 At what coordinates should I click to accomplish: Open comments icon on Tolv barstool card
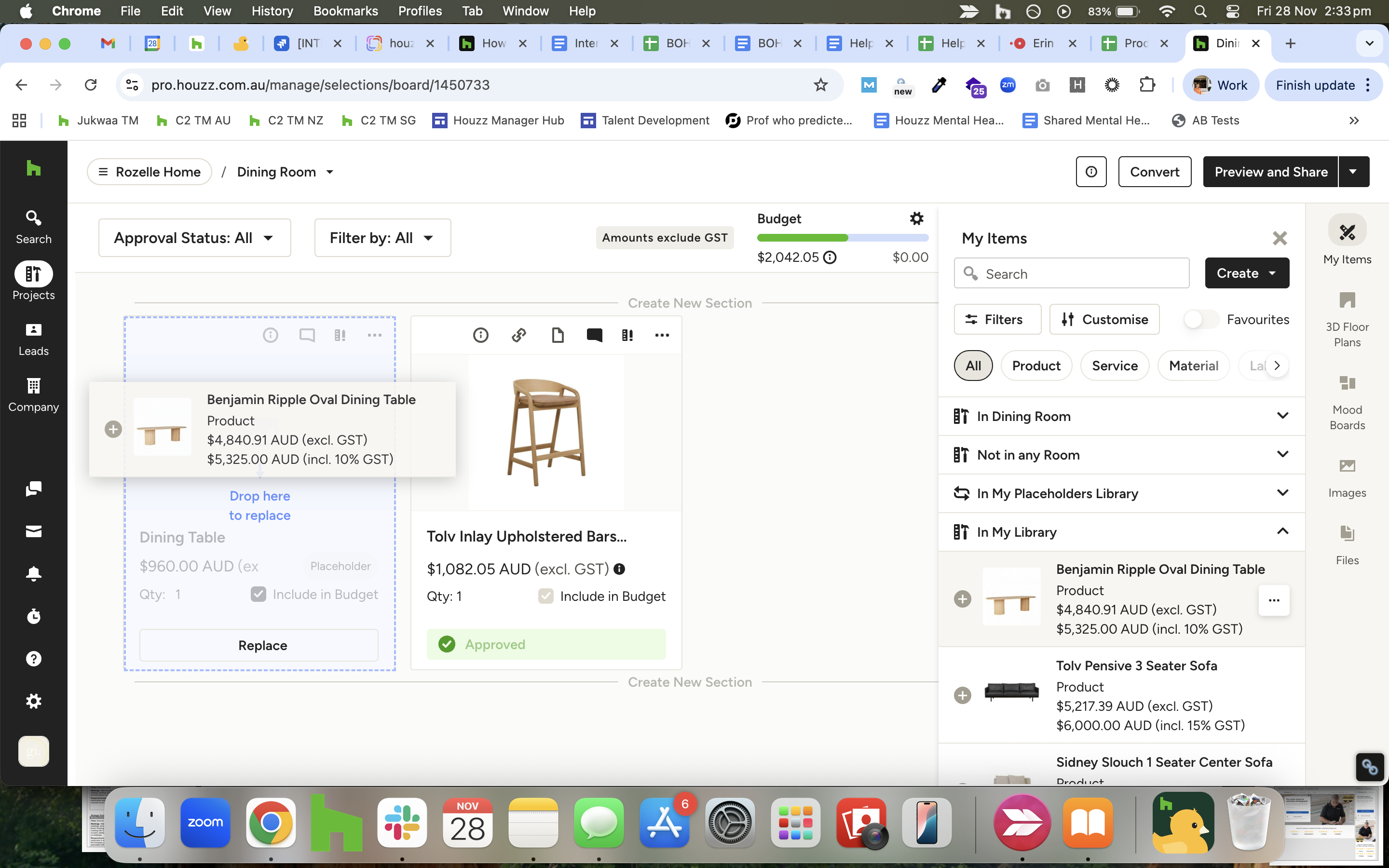pos(594,335)
